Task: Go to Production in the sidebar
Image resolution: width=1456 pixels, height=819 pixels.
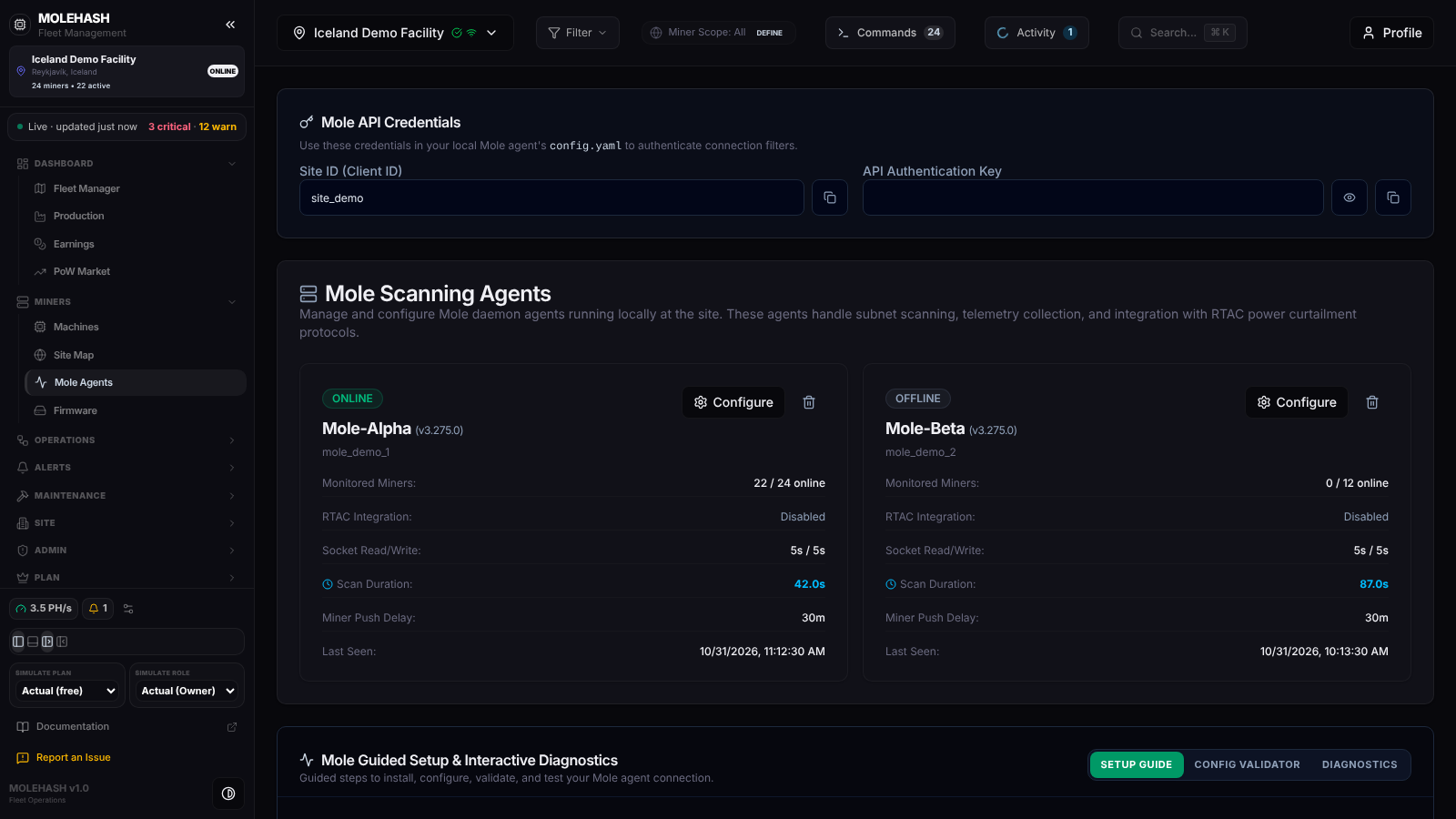Action: [x=135, y=216]
